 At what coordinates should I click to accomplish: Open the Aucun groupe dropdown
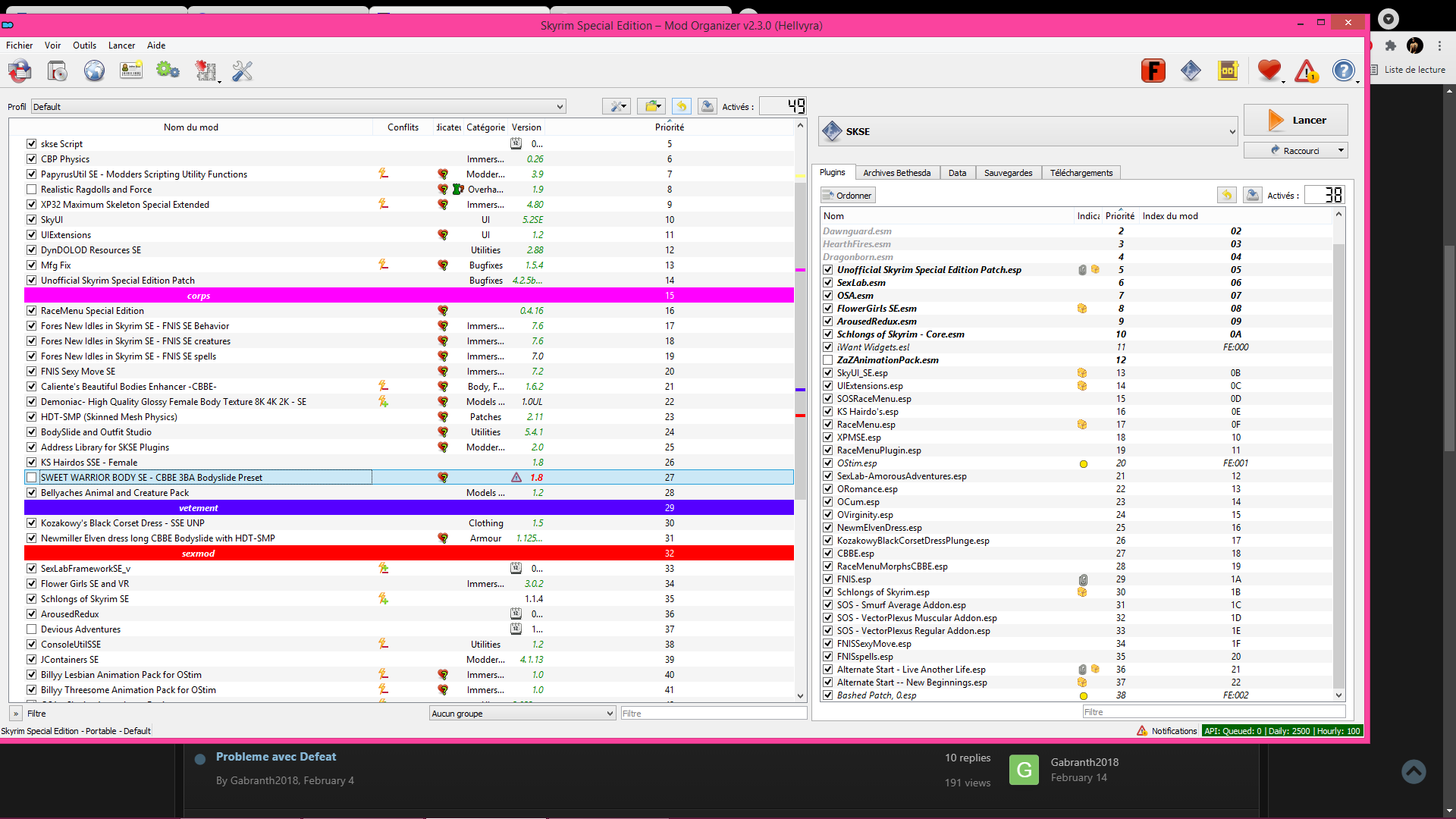tap(522, 714)
